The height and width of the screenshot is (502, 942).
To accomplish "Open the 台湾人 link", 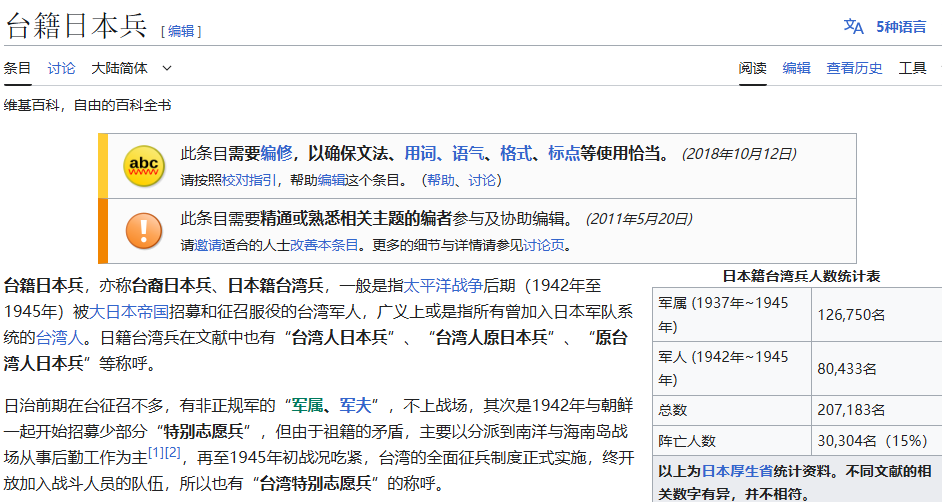I will click(x=59, y=337).
